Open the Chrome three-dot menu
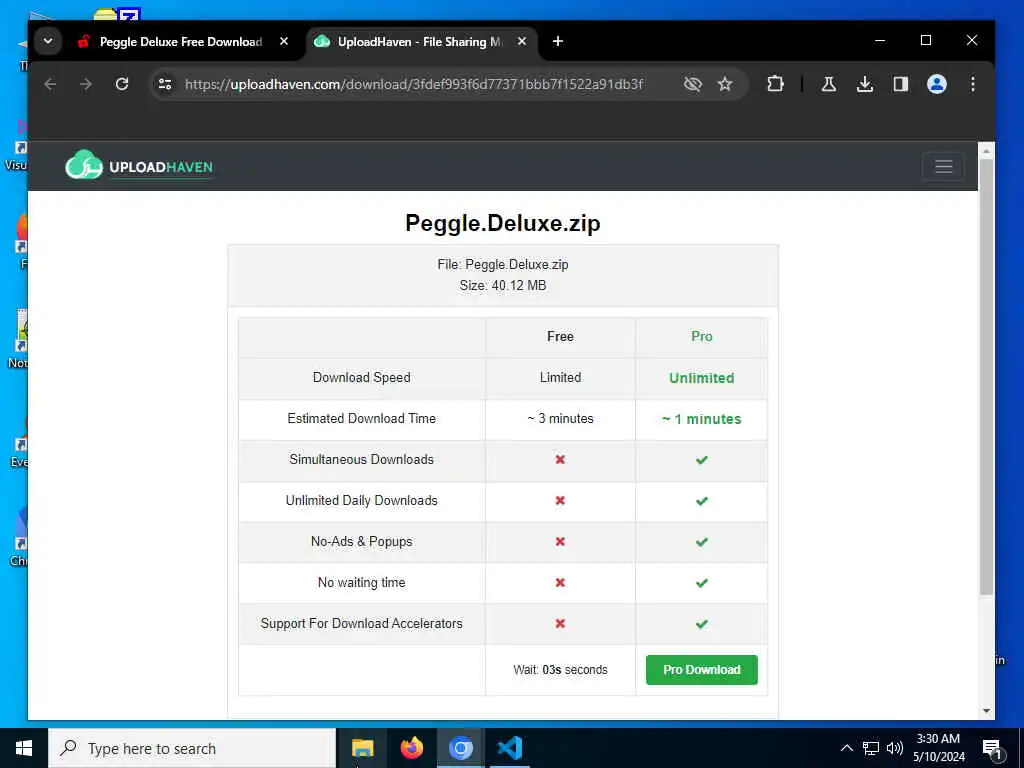Viewport: 1024px width, 768px height. 972,84
